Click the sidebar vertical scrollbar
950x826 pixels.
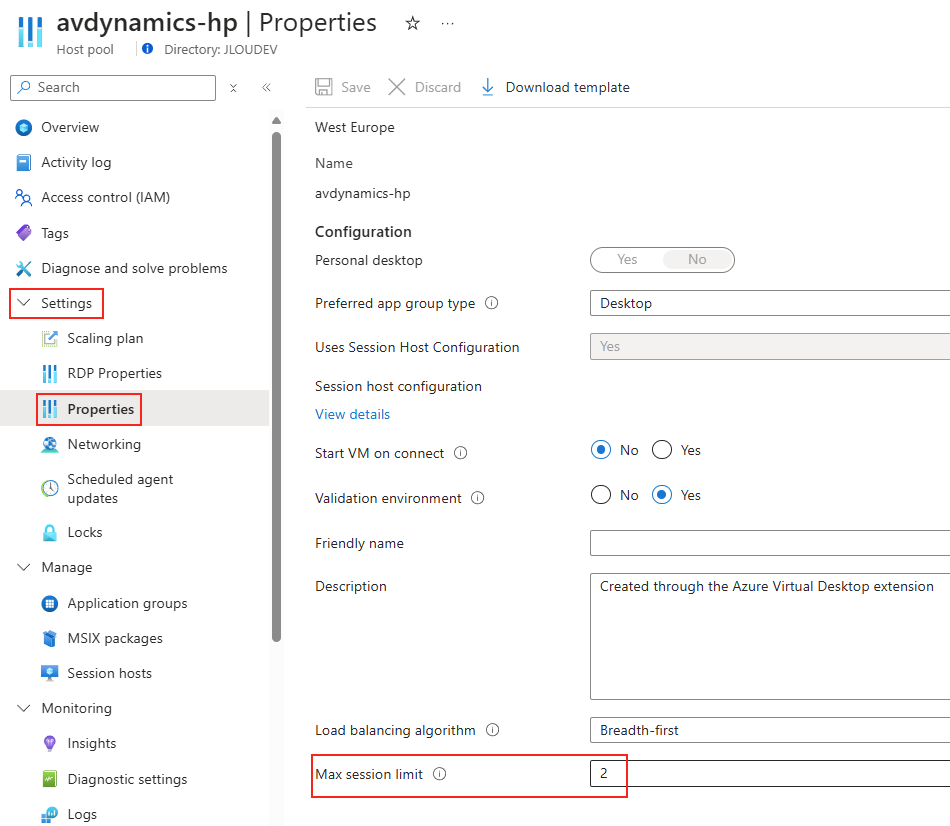(276, 386)
